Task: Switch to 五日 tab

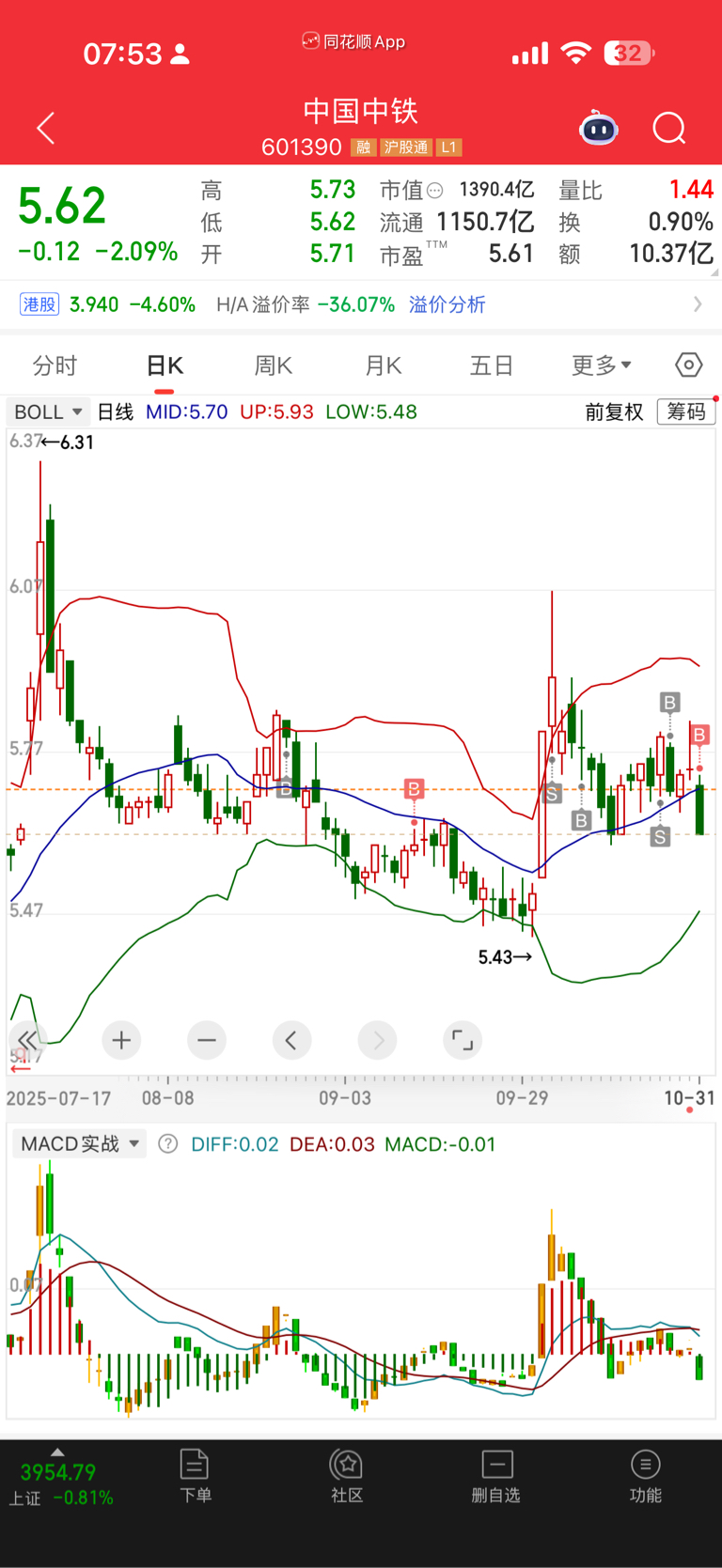Action: (x=492, y=365)
